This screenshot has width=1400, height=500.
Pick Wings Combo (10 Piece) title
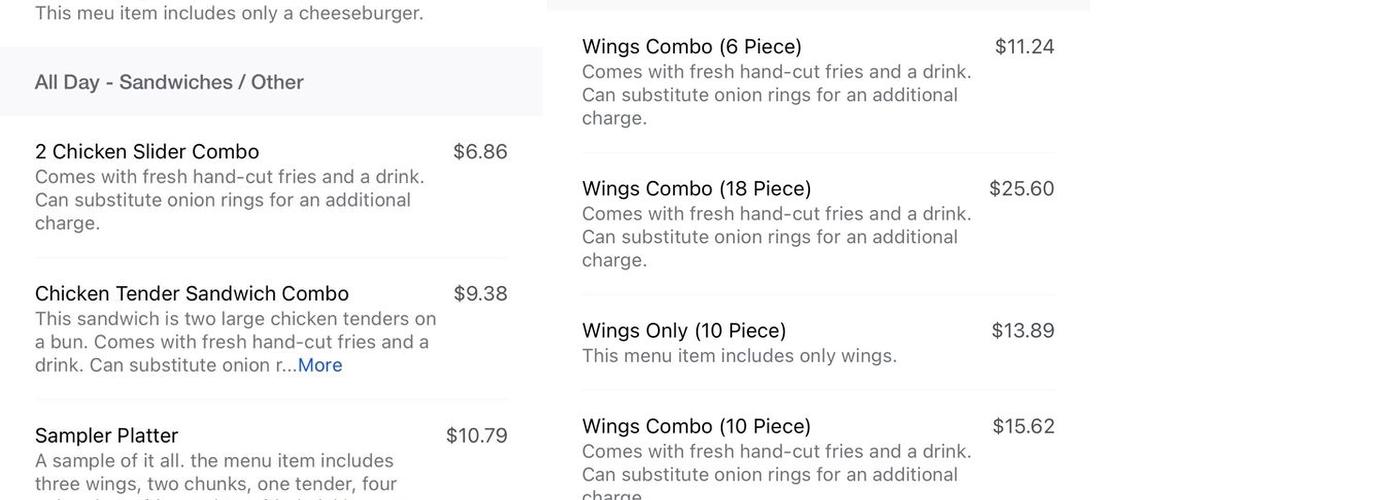697,427
